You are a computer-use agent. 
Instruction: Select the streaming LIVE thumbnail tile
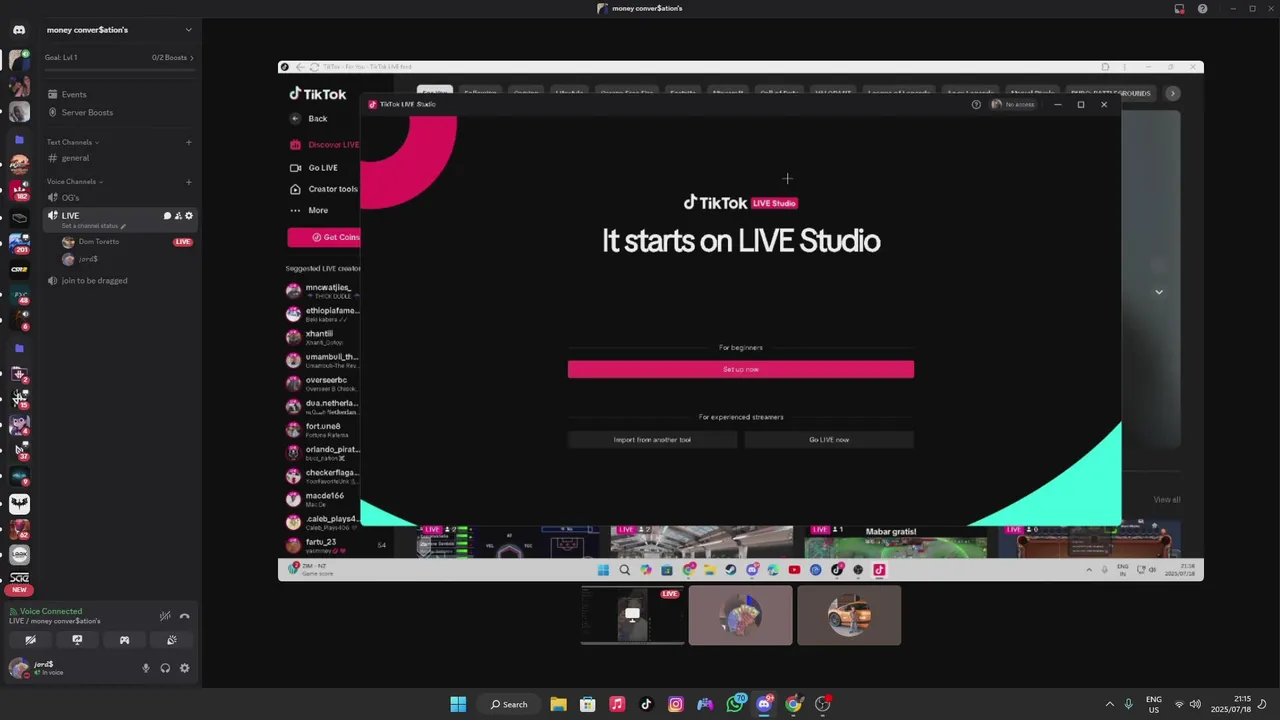click(x=632, y=615)
